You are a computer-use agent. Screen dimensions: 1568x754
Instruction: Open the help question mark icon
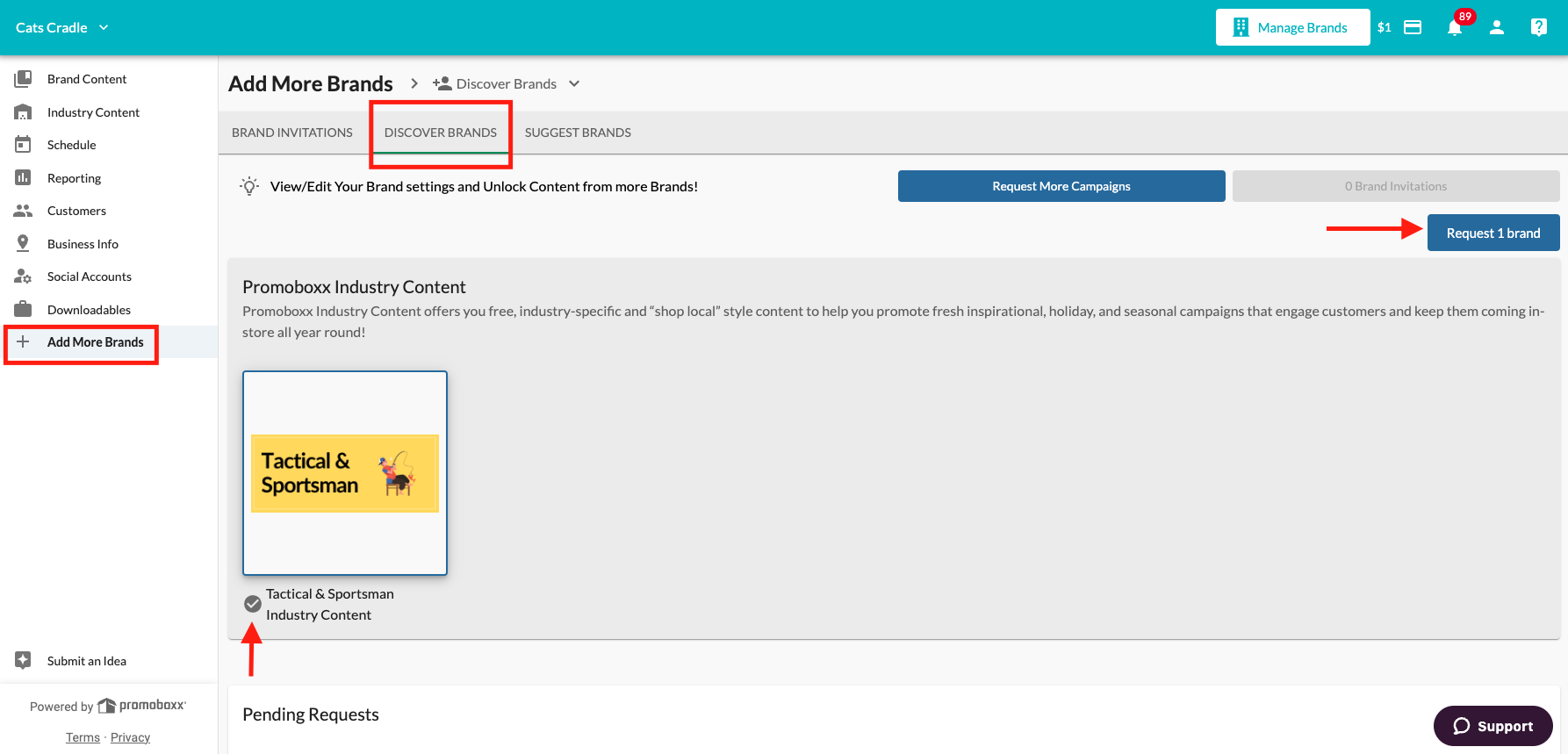[x=1538, y=27]
